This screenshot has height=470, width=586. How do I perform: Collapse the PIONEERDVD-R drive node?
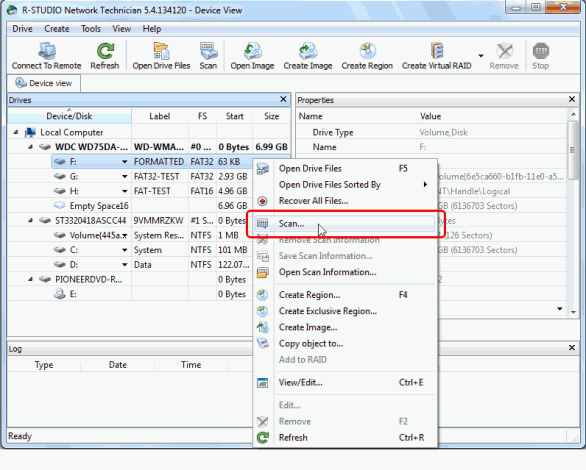click(x=30, y=279)
